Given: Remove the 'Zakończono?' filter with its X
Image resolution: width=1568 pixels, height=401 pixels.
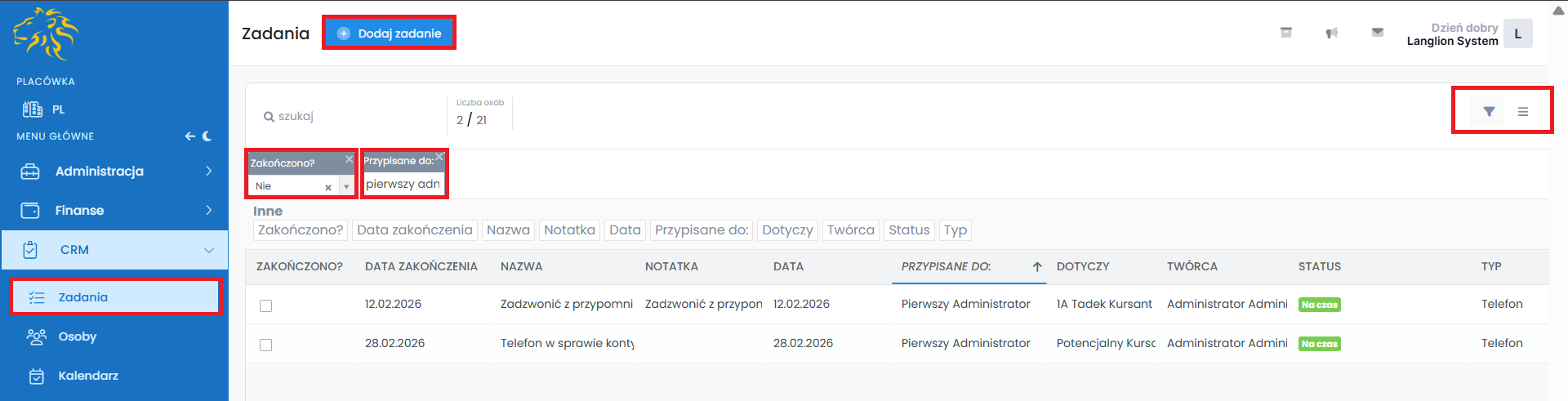Looking at the screenshot, I should pyautogui.click(x=349, y=159).
